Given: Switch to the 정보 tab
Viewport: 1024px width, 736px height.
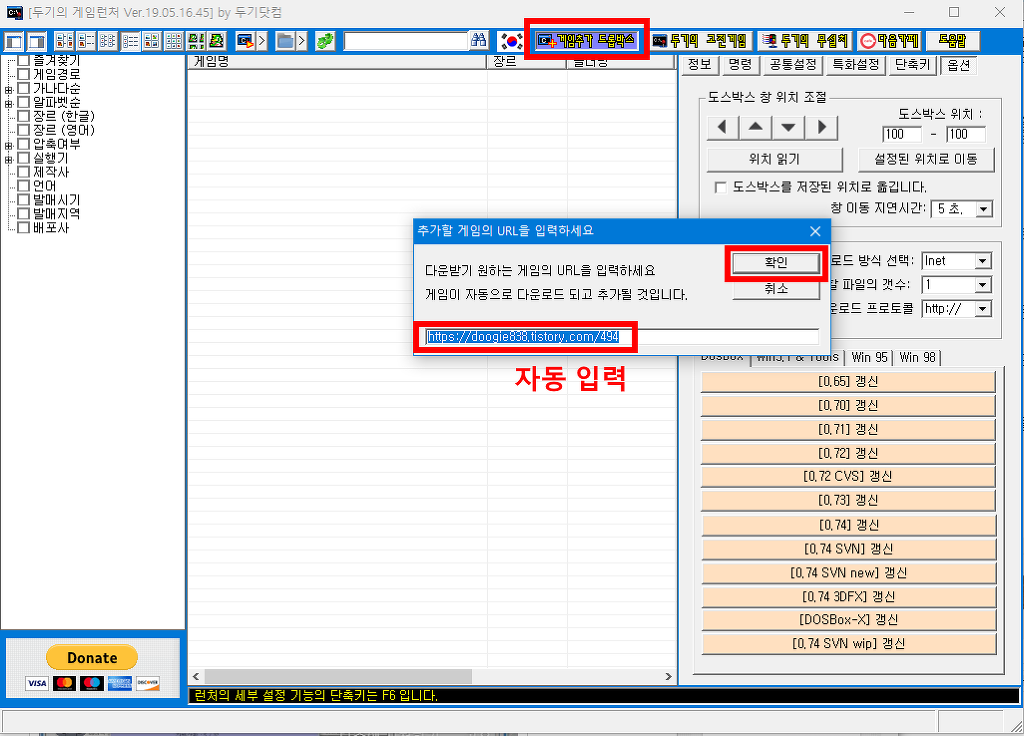Looking at the screenshot, I should tap(700, 65).
